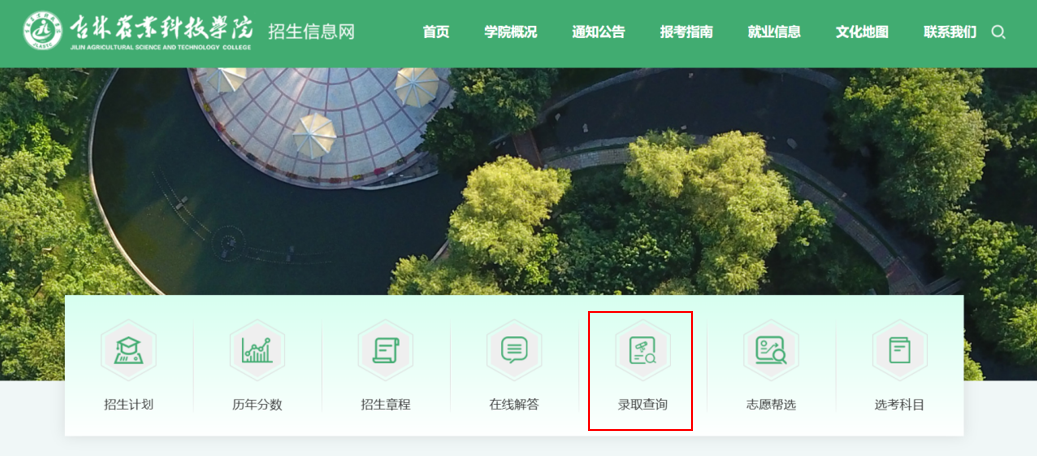Click the 志愿帮选 label link
This screenshot has height=456, width=1037.
771,404
